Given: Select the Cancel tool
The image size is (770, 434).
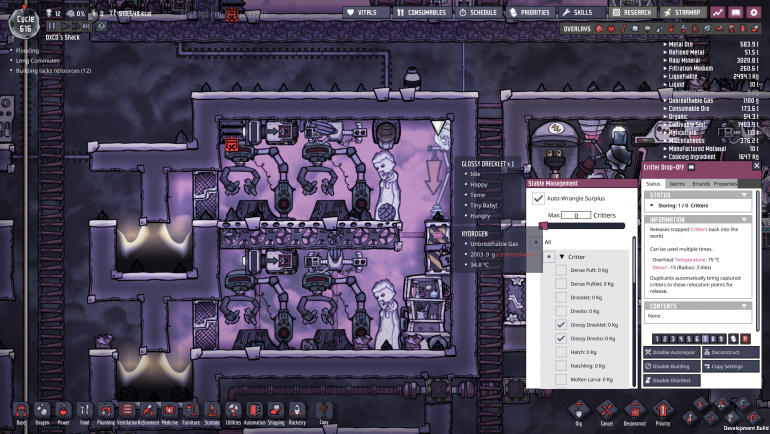Looking at the screenshot, I should [606, 411].
